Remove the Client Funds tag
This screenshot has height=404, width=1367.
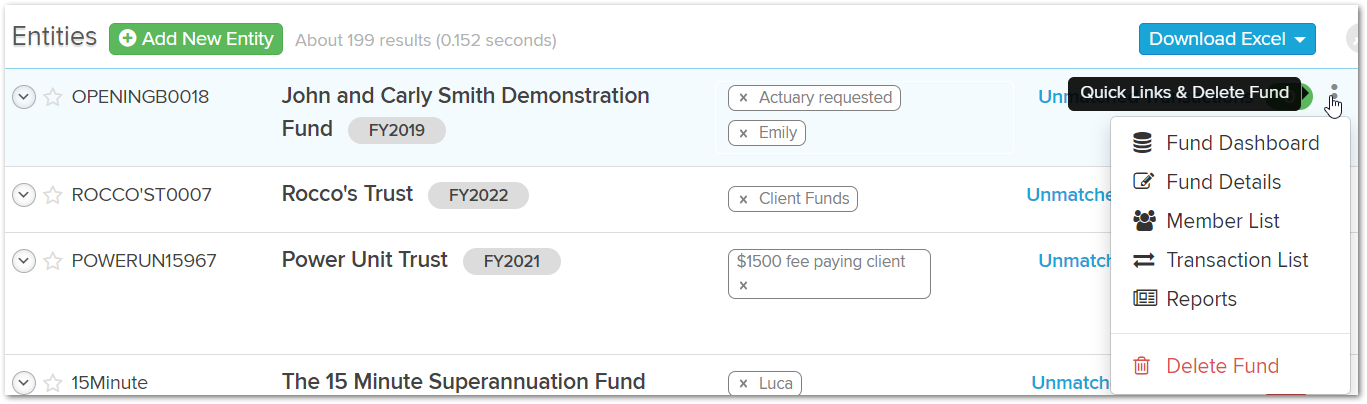pos(743,199)
